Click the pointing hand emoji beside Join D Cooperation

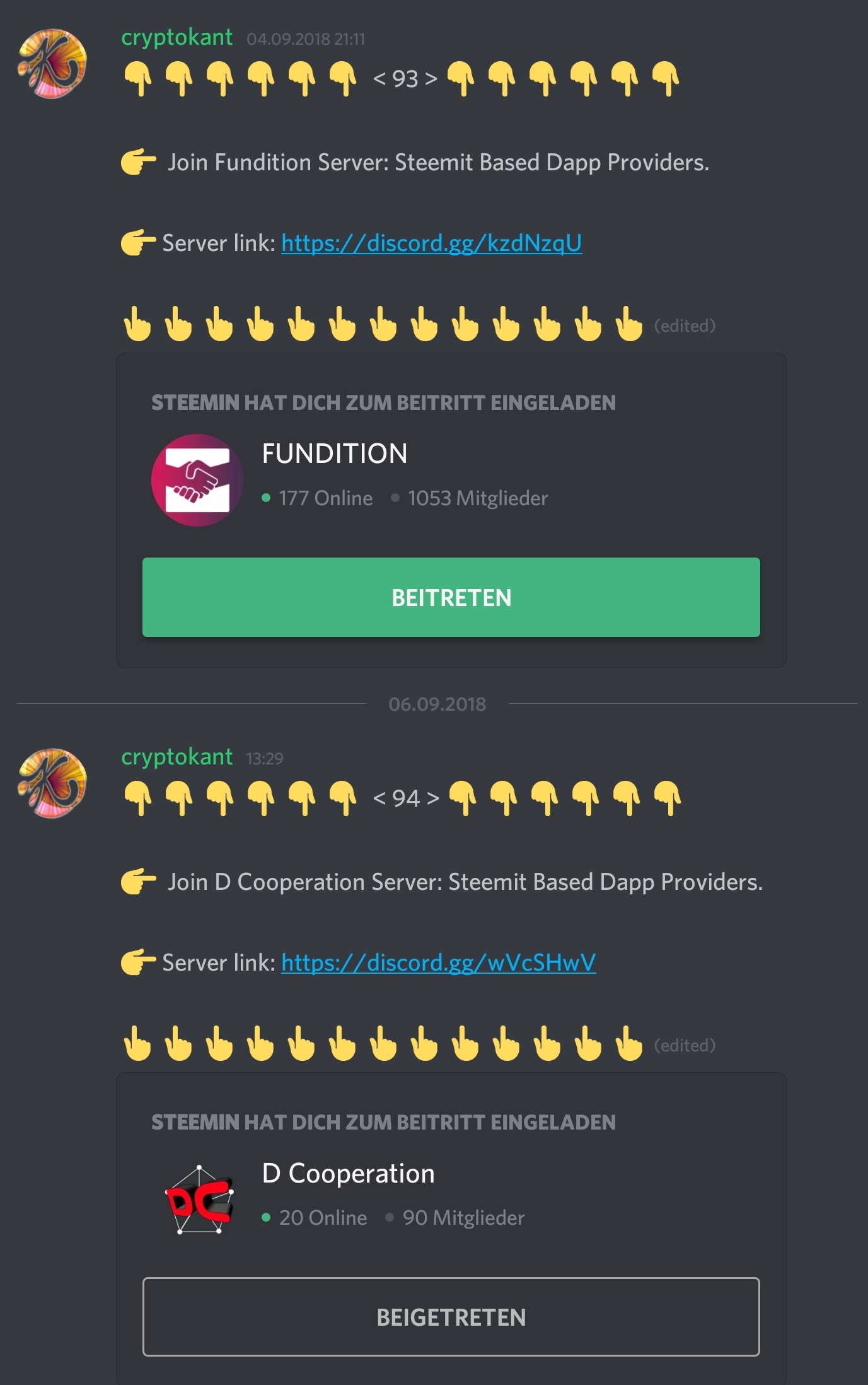pos(139,882)
